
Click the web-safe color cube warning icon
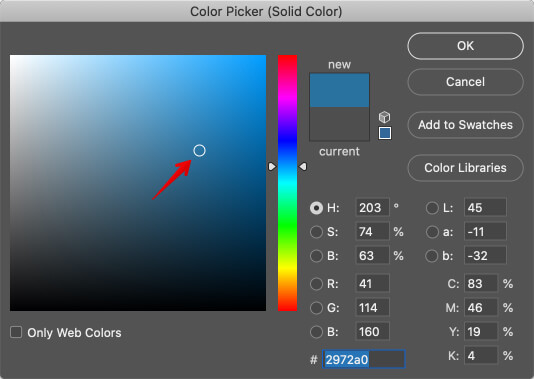[384, 117]
